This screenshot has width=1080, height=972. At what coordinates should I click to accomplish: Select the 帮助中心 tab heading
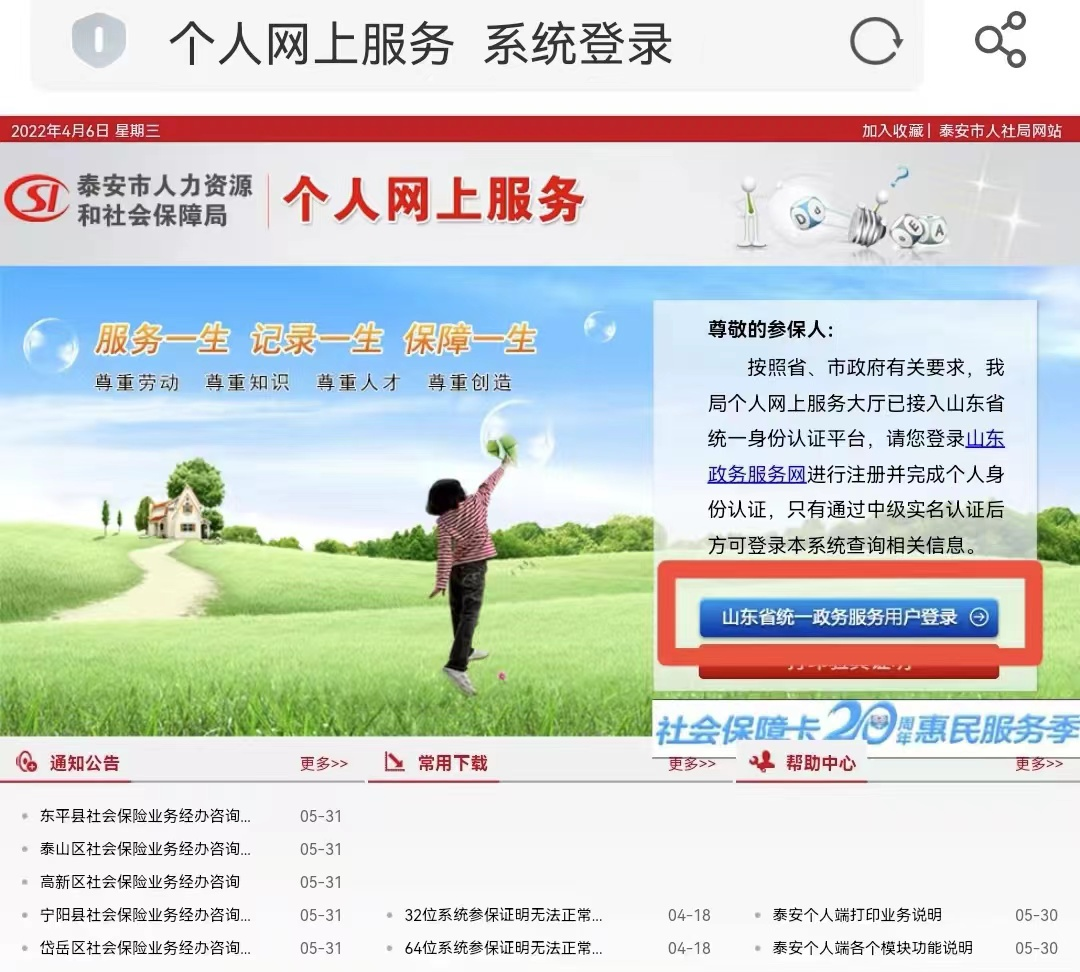[820, 763]
